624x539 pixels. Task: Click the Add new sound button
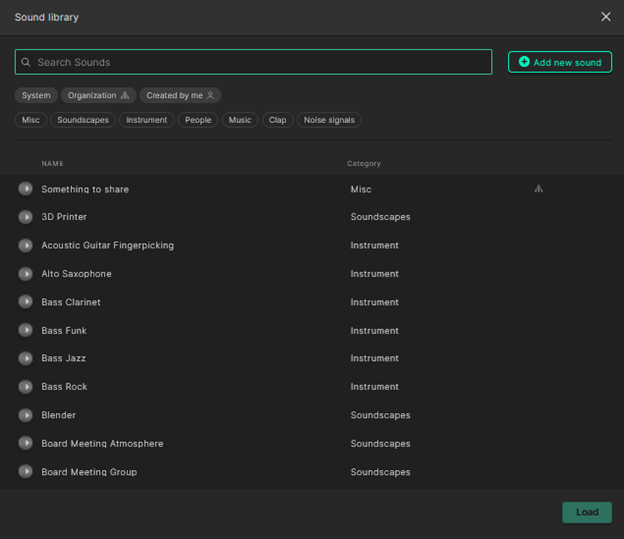click(x=559, y=62)
